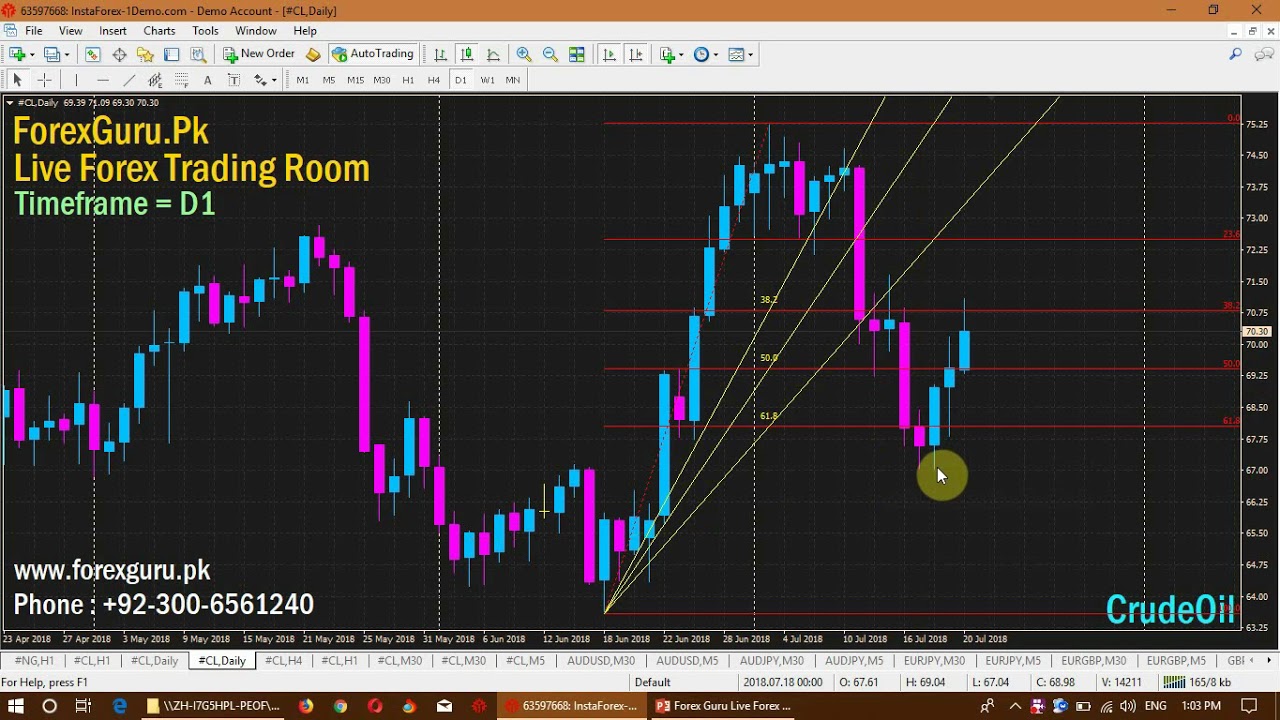Open the Templates icon

(736, 54)
